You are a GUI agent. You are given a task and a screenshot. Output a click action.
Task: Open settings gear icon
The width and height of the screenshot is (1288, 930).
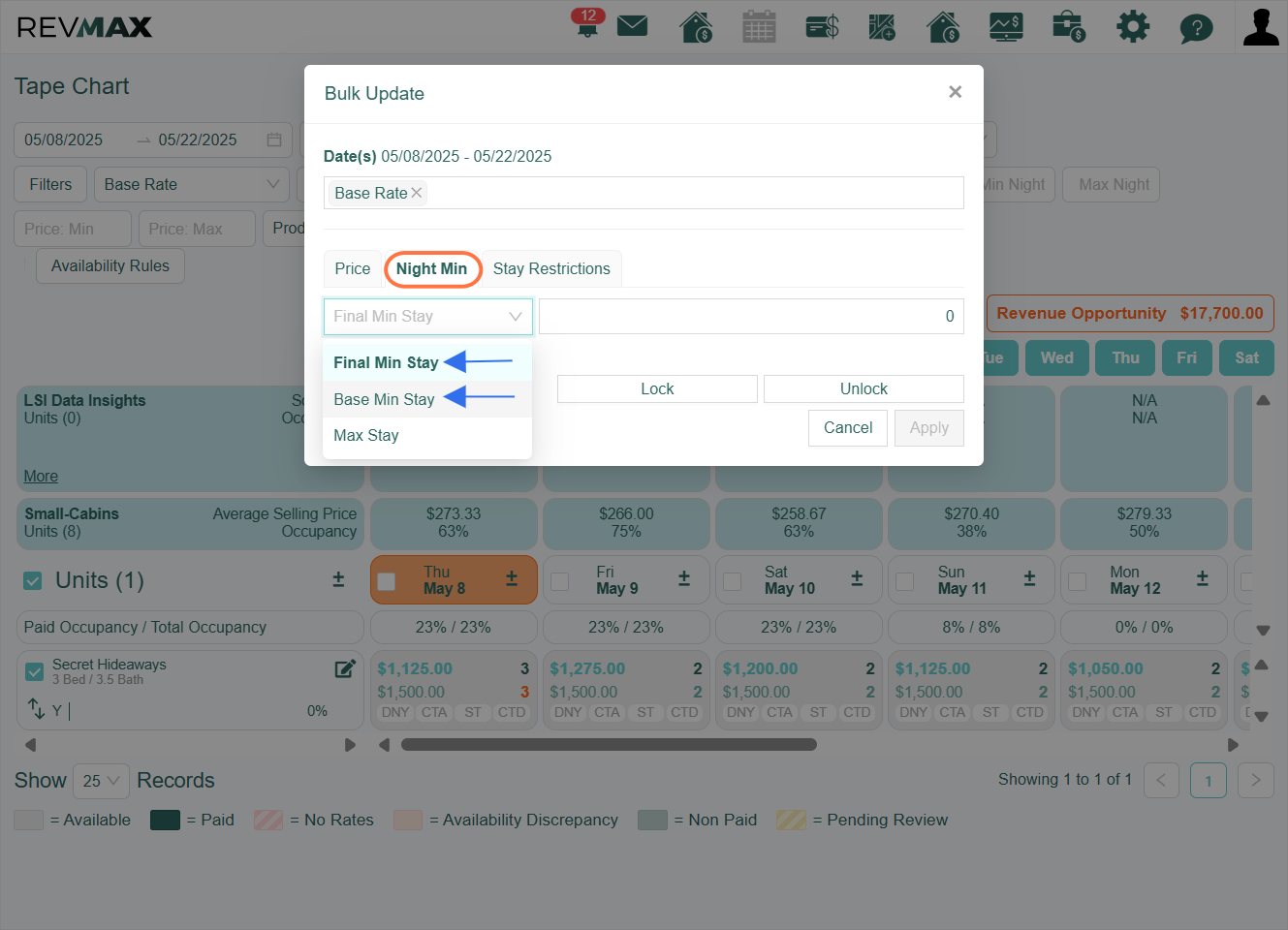point(1132,26)
